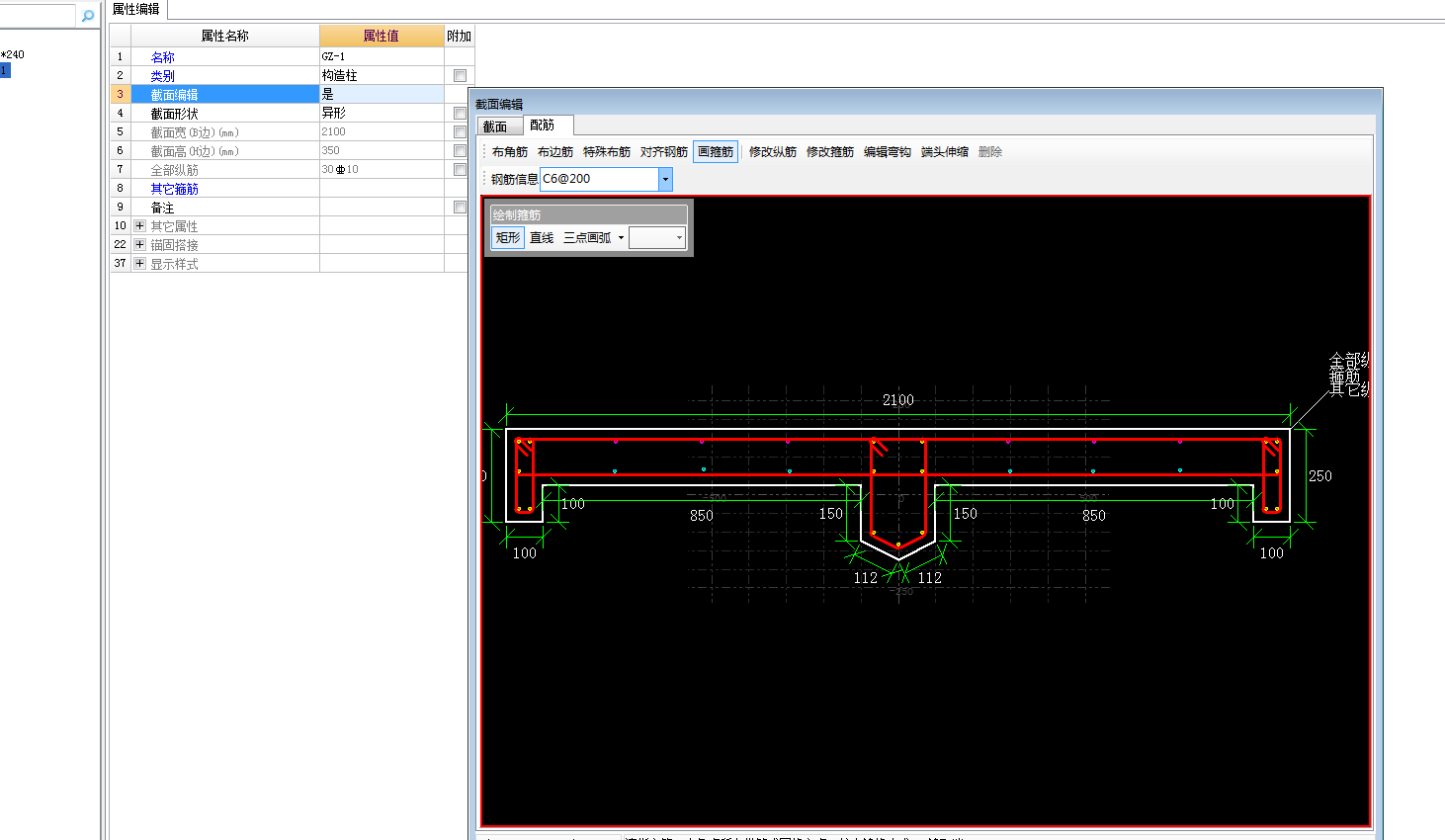Click the 属性名称 column header
The width and height of the screenshot is (1445, 840).
pos(225,37)
